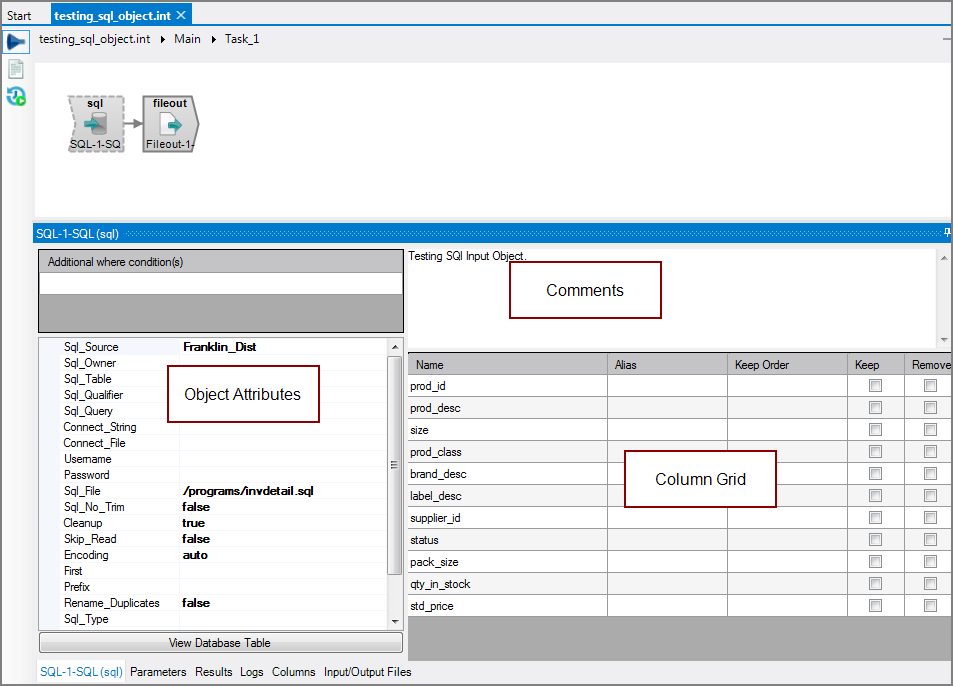953x686 pixels.
Task: Switch to the Parameters tab
Action: click(x=158, y=672)
